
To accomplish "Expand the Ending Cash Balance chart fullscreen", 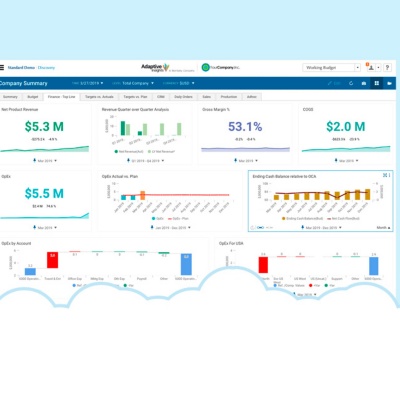I will click(x=385, y=175).
